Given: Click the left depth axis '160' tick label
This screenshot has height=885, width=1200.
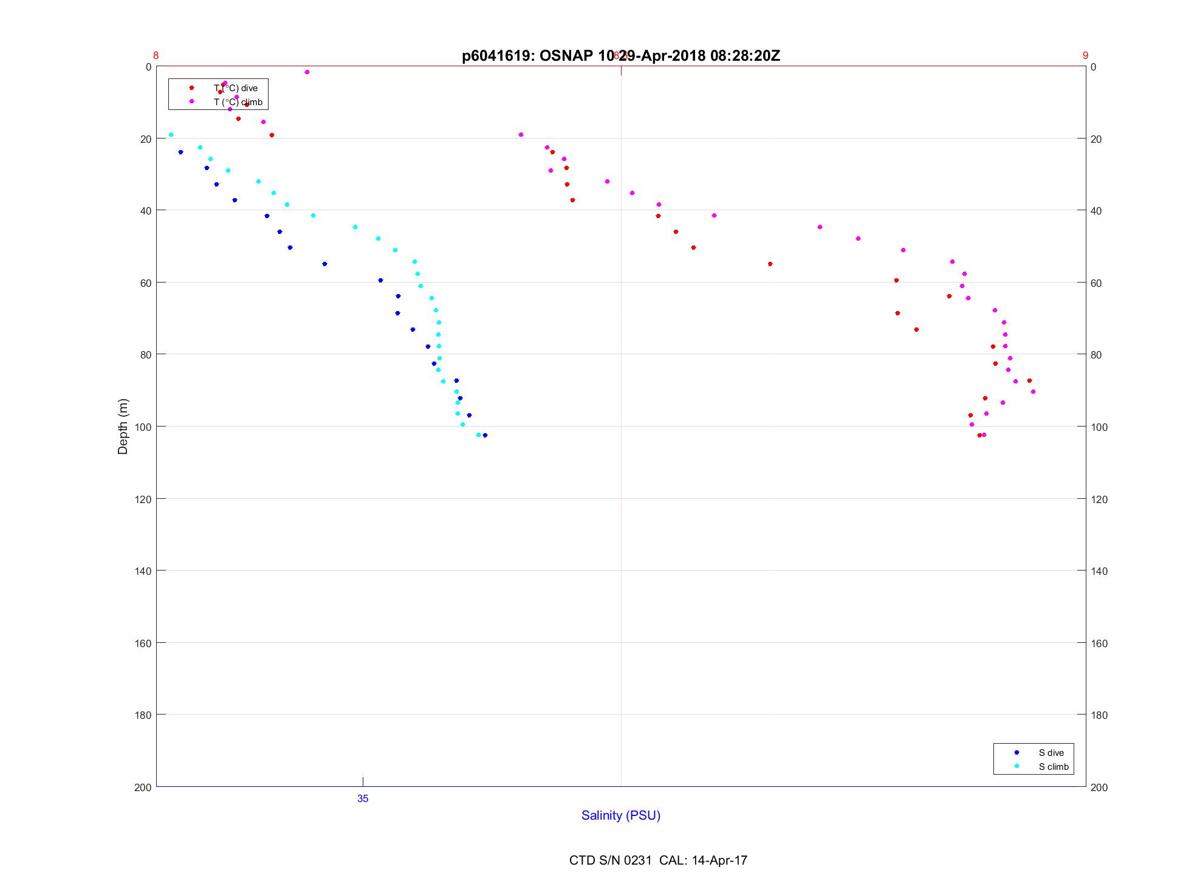Looking at the screenshot, I should [x=143, y=643].
